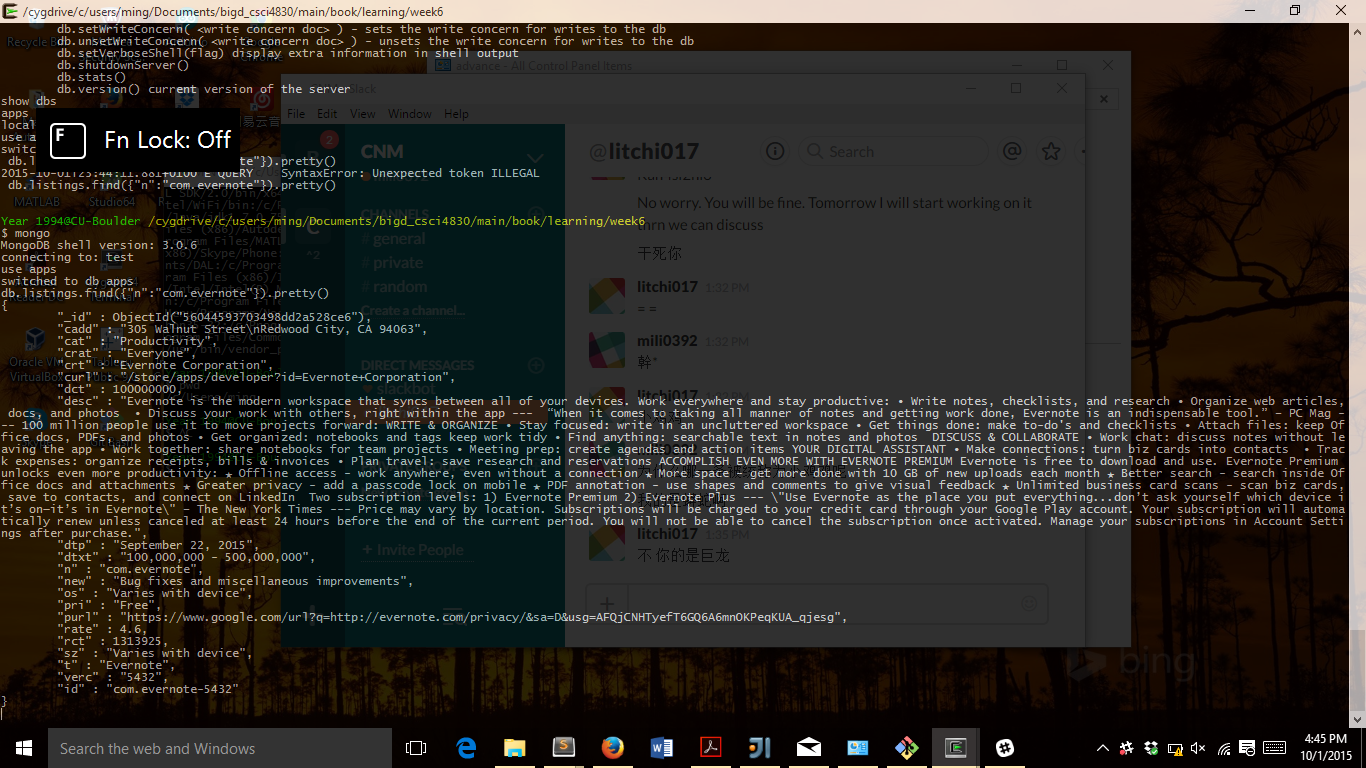The height and width of the screenshot is (768, 1366).
Task: Open mentions (@) icon in Slack
Action: click(x=1012, y=151)
